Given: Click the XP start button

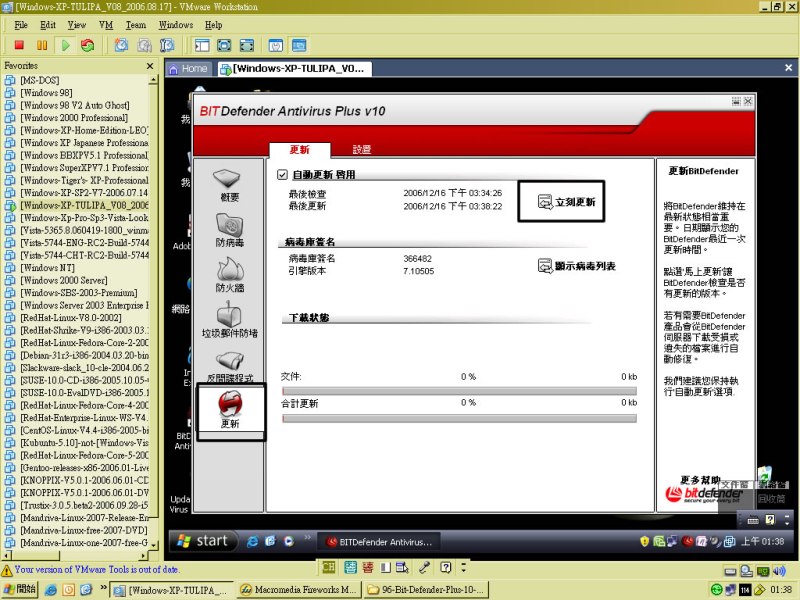Looking at the screenshot, I should [x=202, y=541].
